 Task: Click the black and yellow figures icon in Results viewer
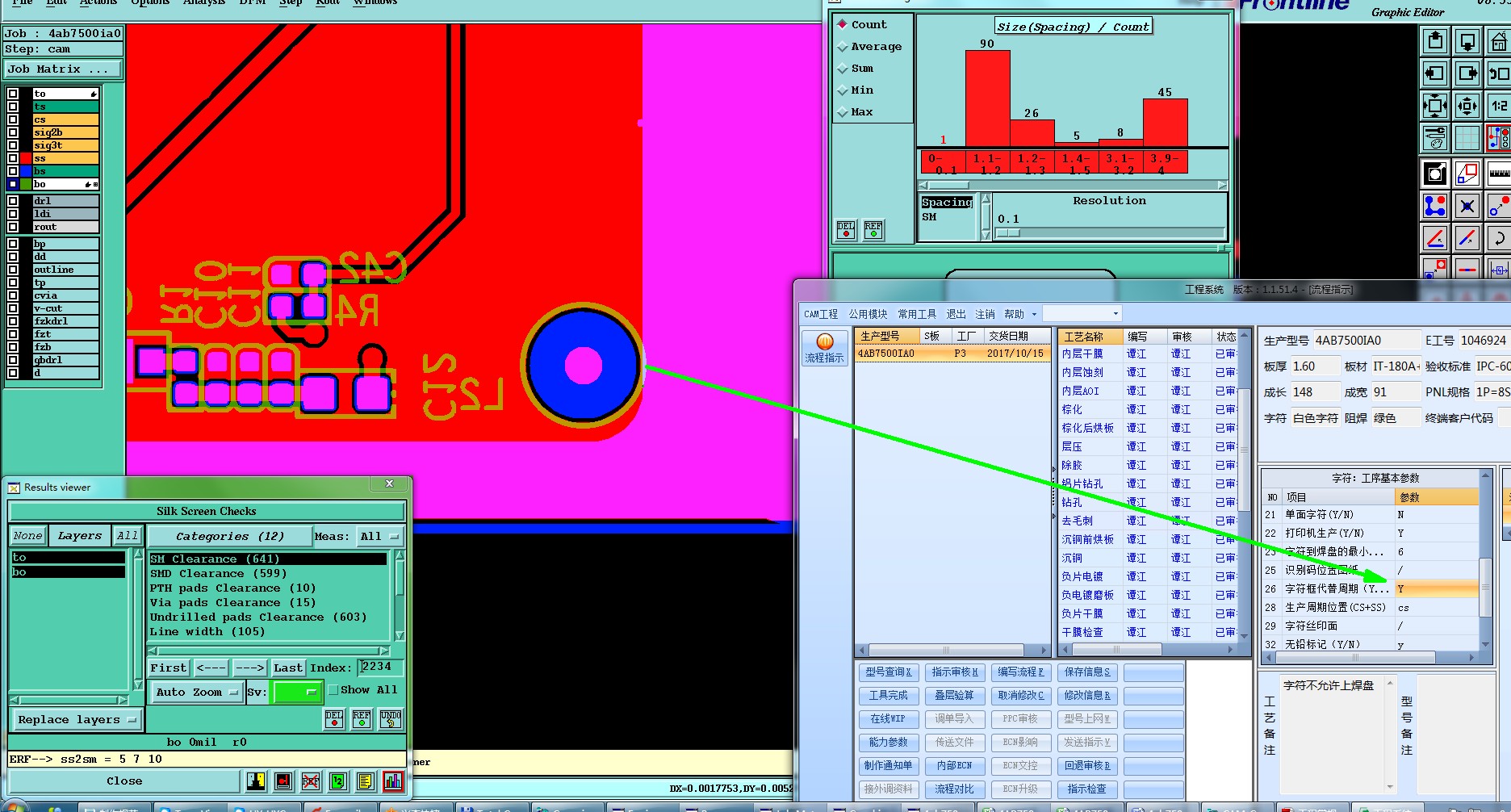pos(256,781)
